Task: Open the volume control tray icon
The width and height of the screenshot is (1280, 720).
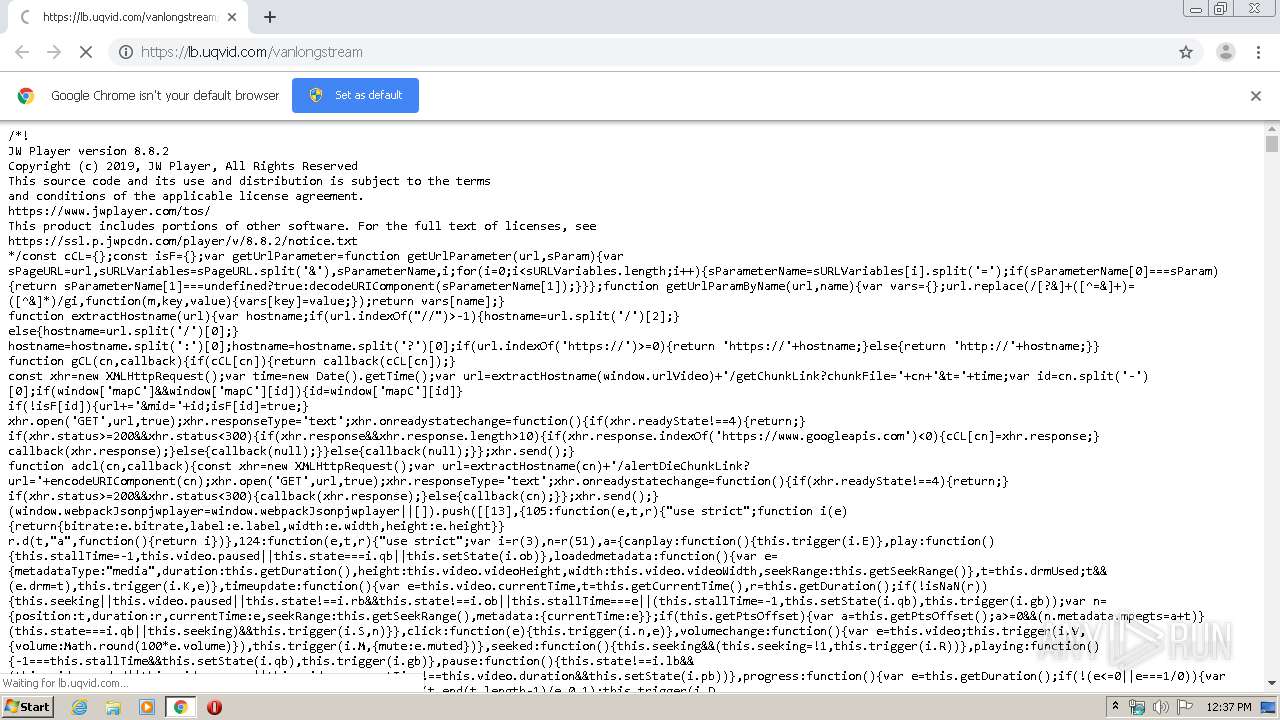Action: tap(1161, 707)
